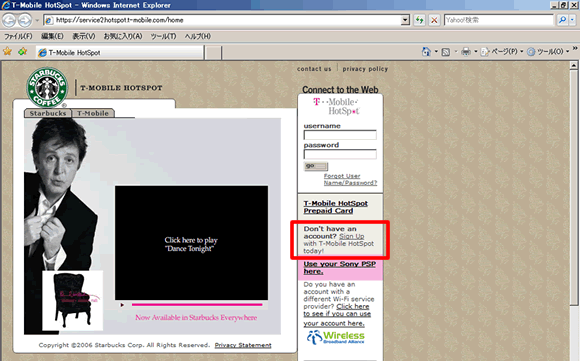Screen dimensions: 580x361
Task: Open the ファイル(F) menu
Action: coord(18,36)
